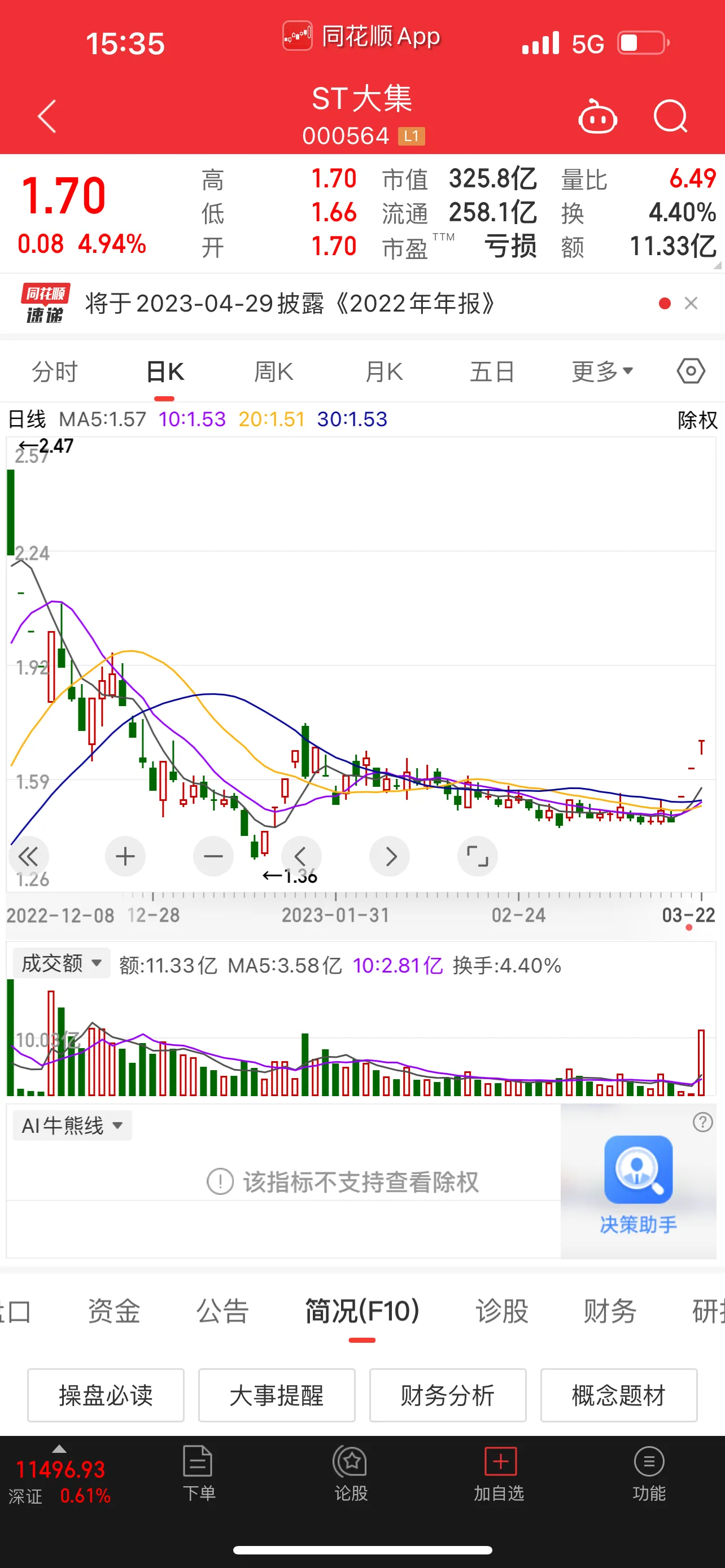Image resolution: width=725 pixels, height=1568 pixels.
Task: Tap the 同花顺速递 news logo
Action: (x=46, y=303)
